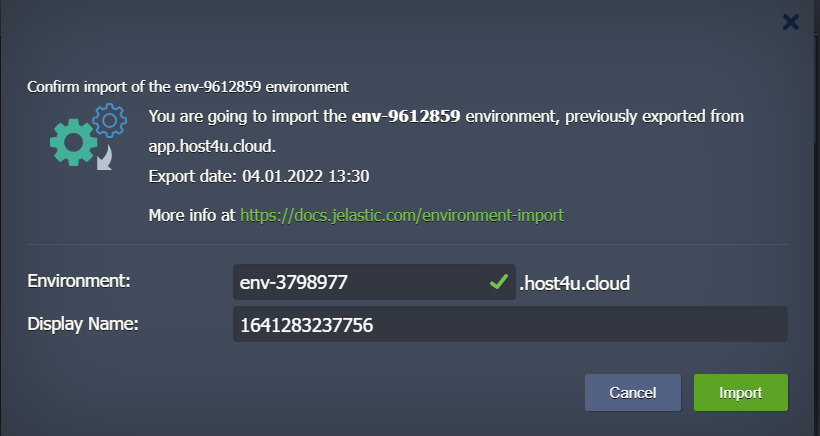Click the More info at text

[192, 215]
